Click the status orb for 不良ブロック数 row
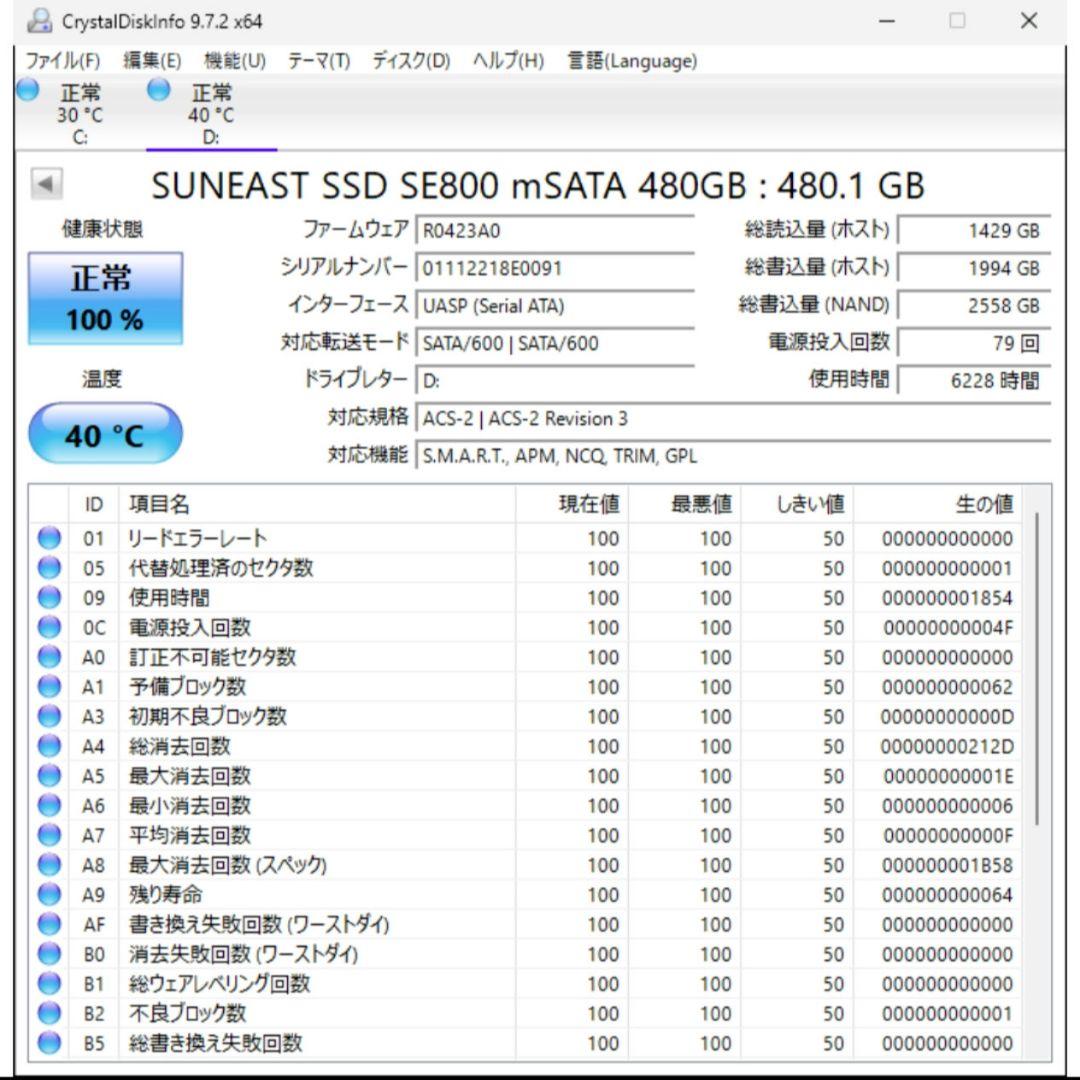This screenshot has height=1080, width=1080. [x=49, y=1014]
